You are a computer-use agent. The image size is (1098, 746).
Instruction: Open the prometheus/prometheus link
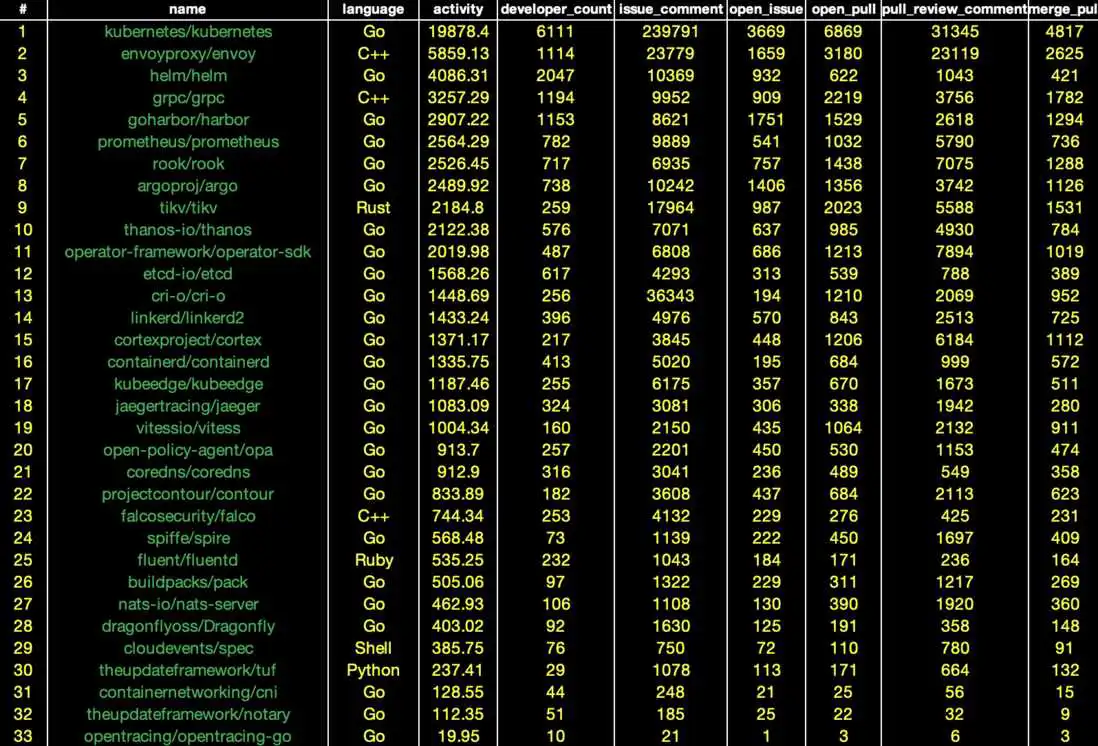pyautogui.click(x=188, y=141)
